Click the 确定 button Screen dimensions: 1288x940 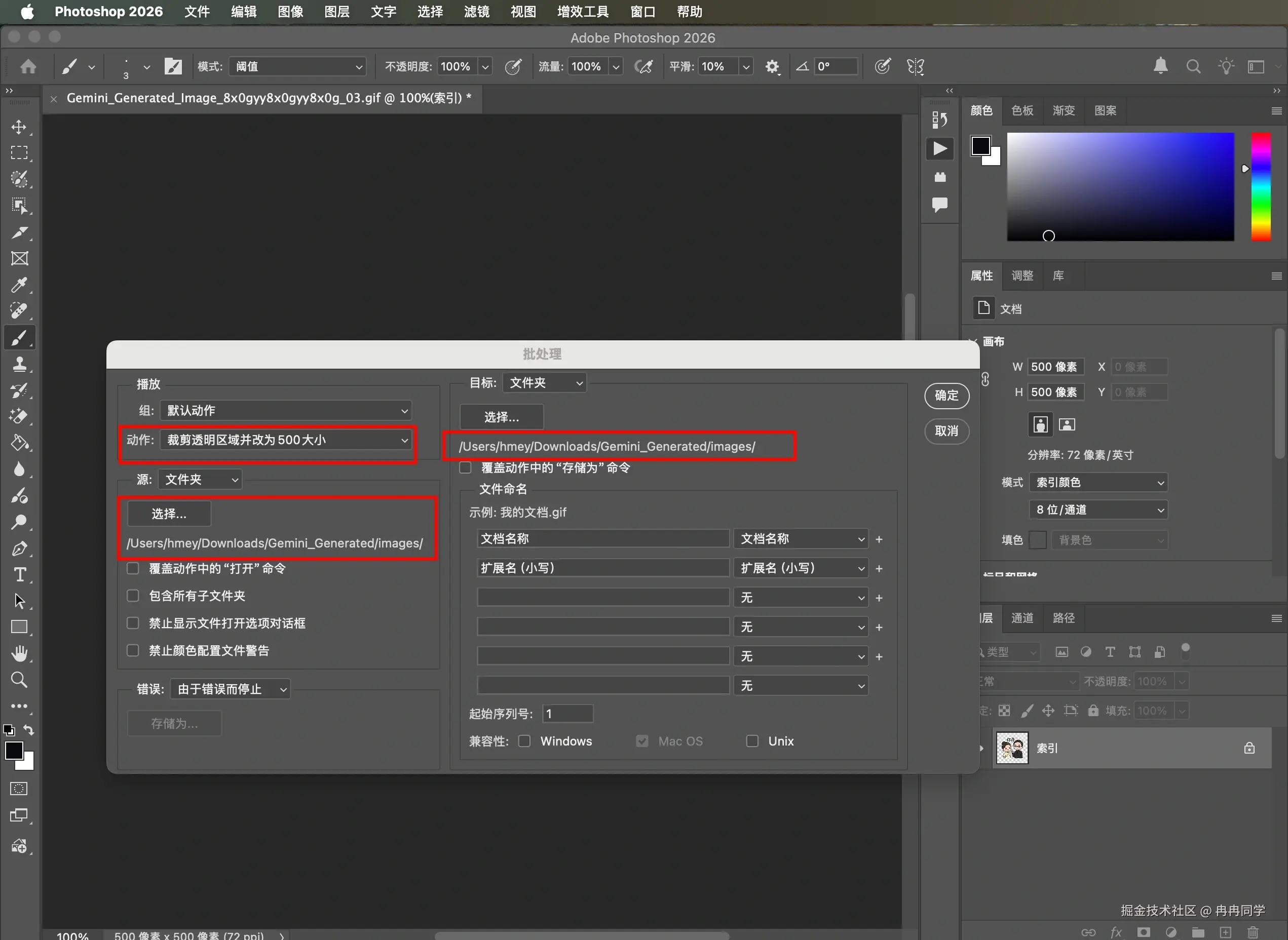[x=946, y=396]
